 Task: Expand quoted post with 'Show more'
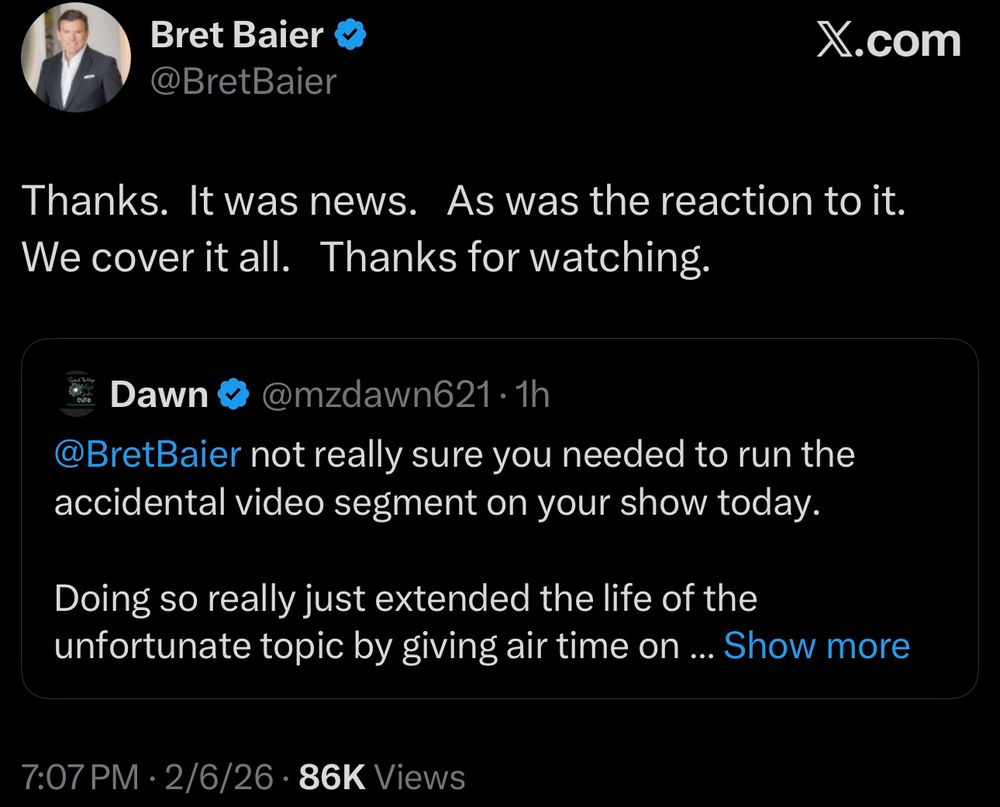pyautogui.click(x=816, y=646)
